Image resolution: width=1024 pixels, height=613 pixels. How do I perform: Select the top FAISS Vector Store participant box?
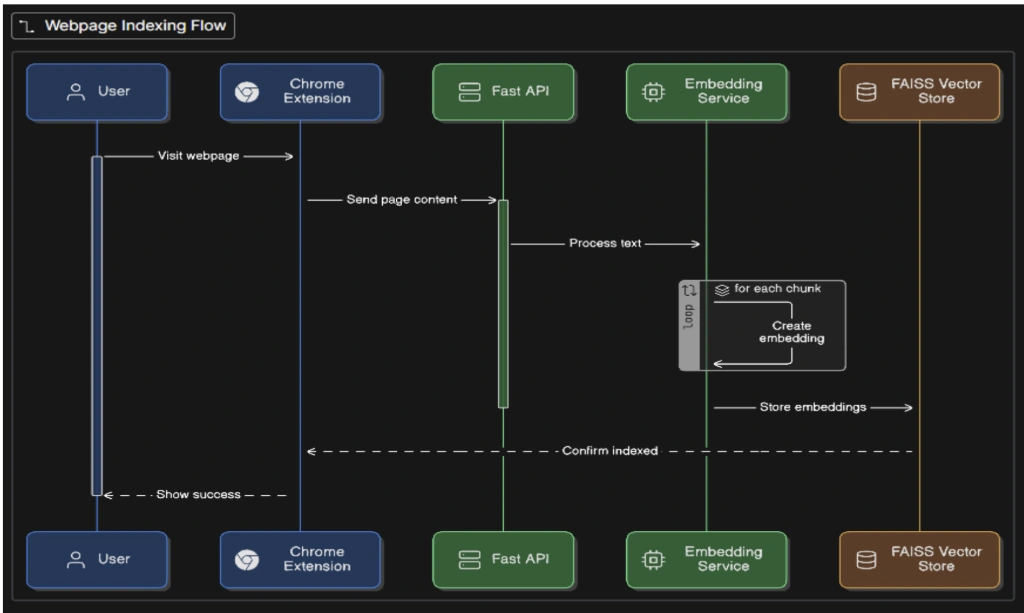(x=920, y=92)
